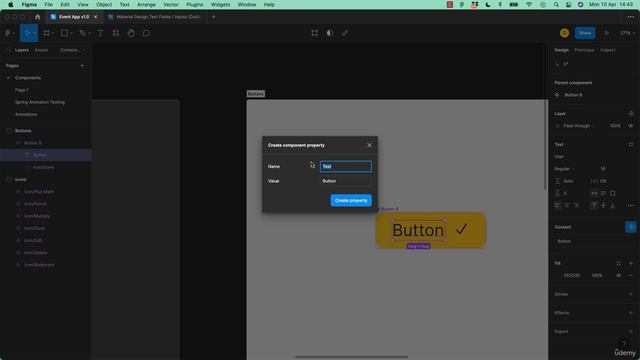
Task: Open the Frame tool dropdown arrow
Action: coord(53,33)
